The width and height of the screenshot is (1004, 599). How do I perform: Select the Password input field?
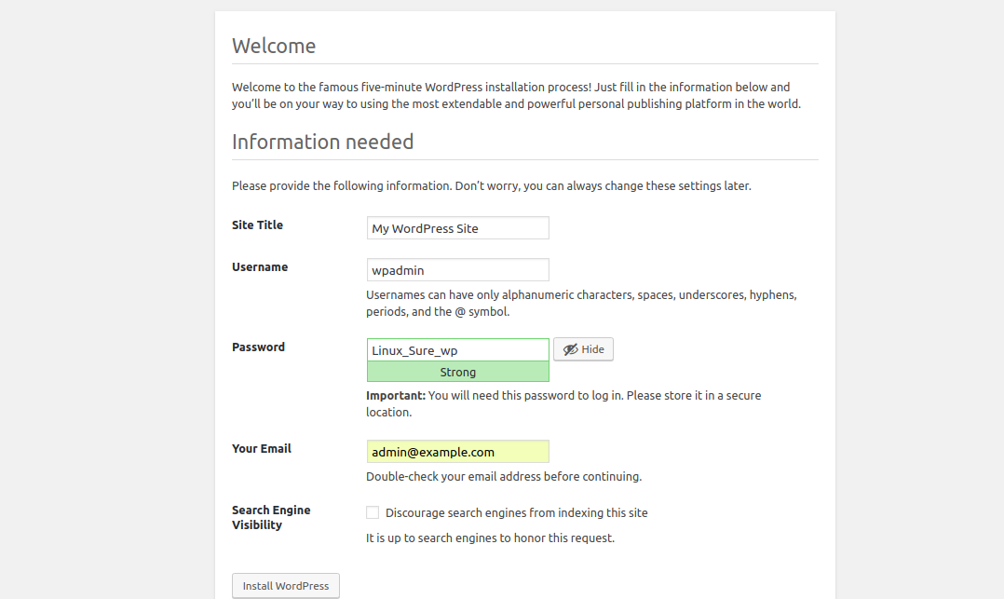458,350
